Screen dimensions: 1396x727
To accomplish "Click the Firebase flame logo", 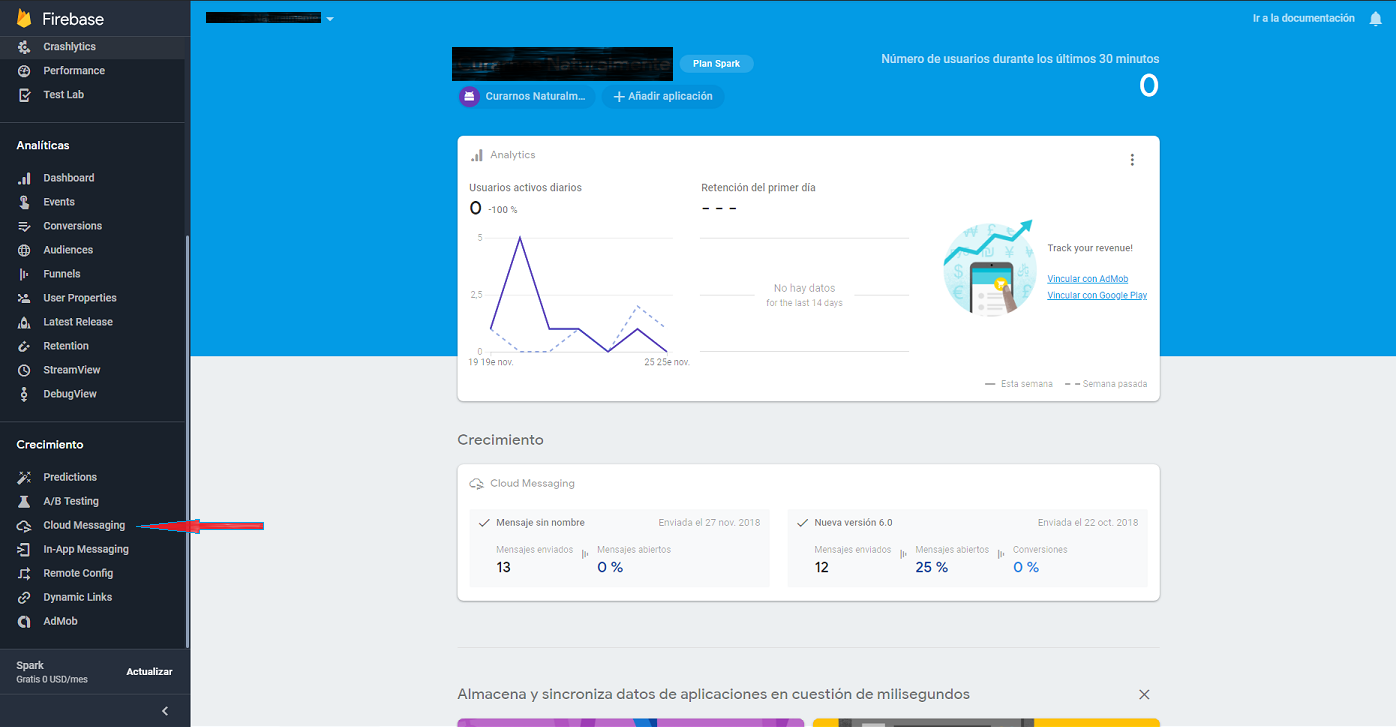I will (25, 19).
